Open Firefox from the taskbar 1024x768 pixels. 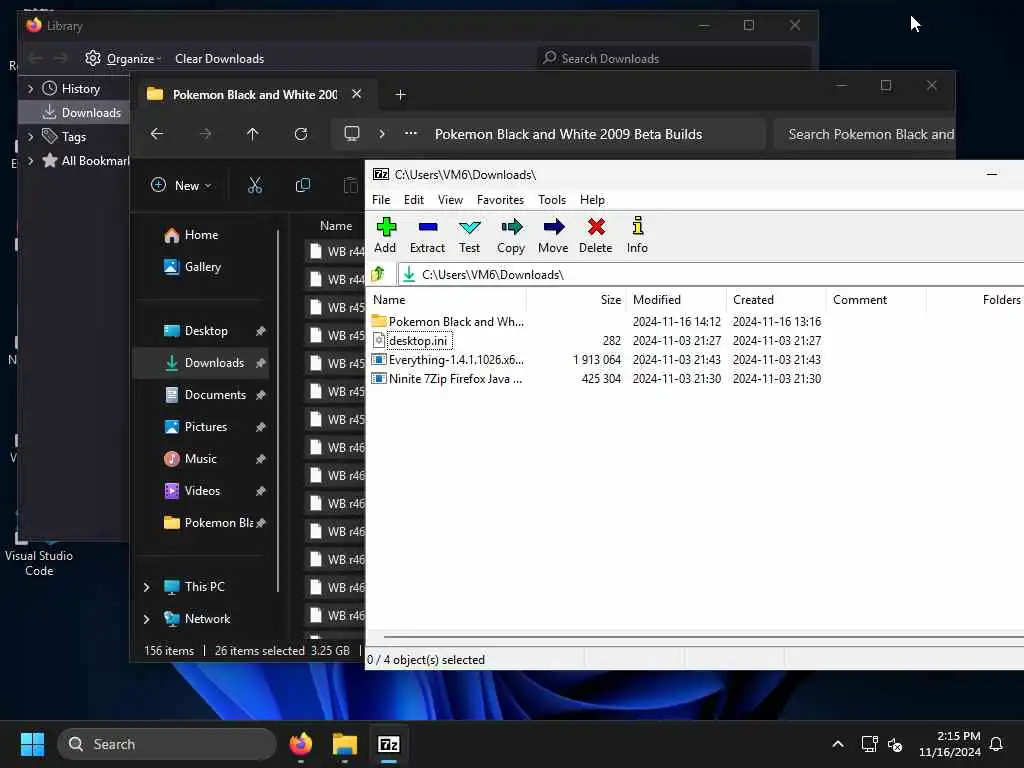pos(300,744)
